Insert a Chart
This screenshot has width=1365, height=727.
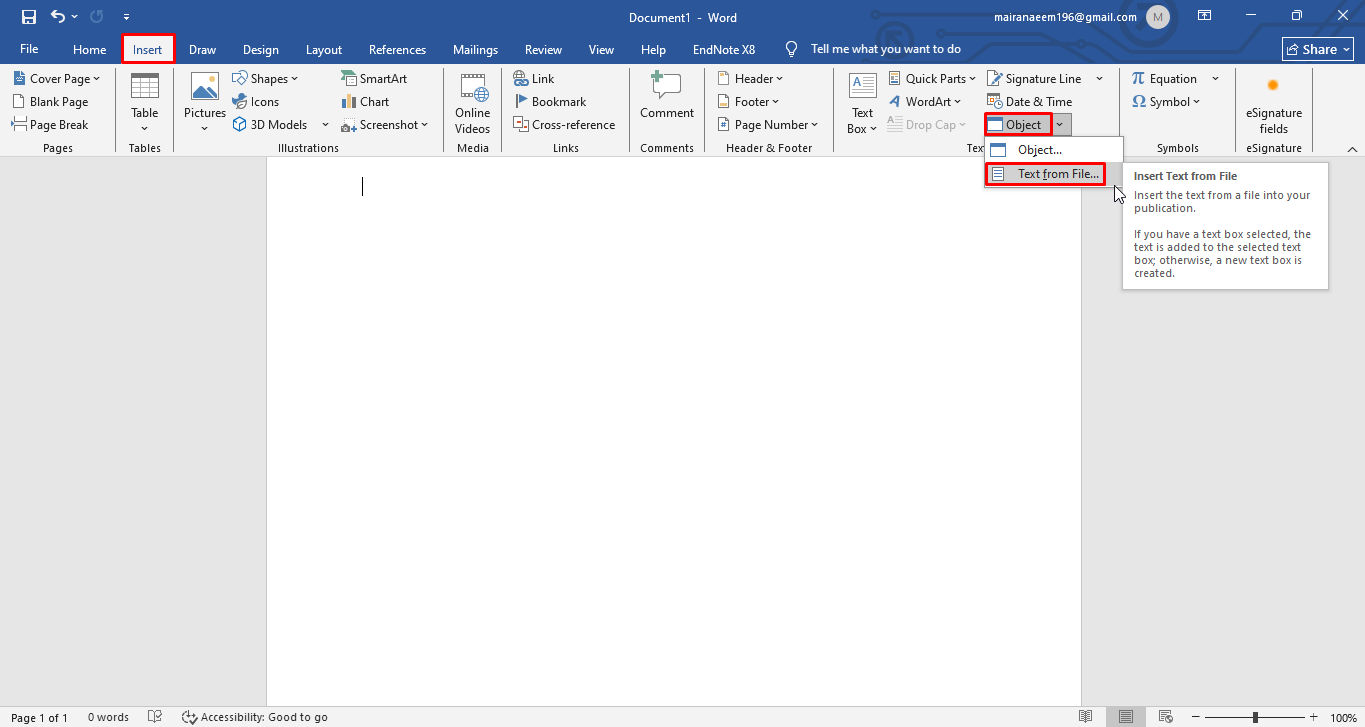(365, 102)
